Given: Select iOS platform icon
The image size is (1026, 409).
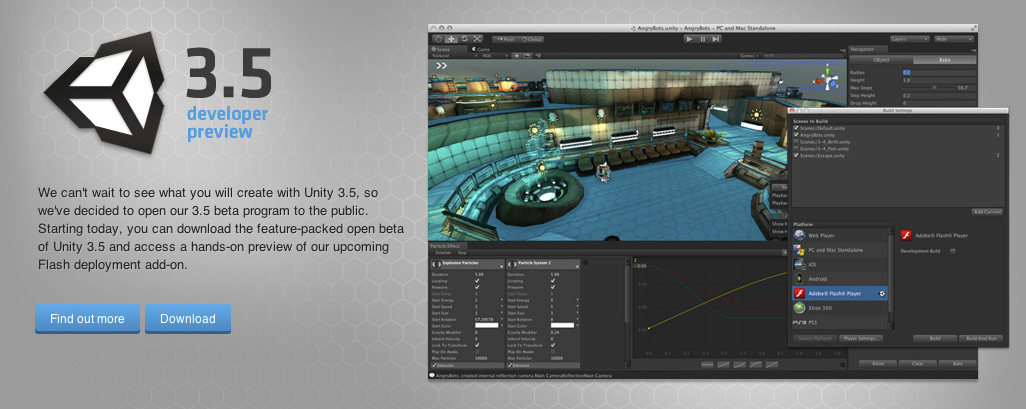Looking at the screenshot, I should pos(799,264).
